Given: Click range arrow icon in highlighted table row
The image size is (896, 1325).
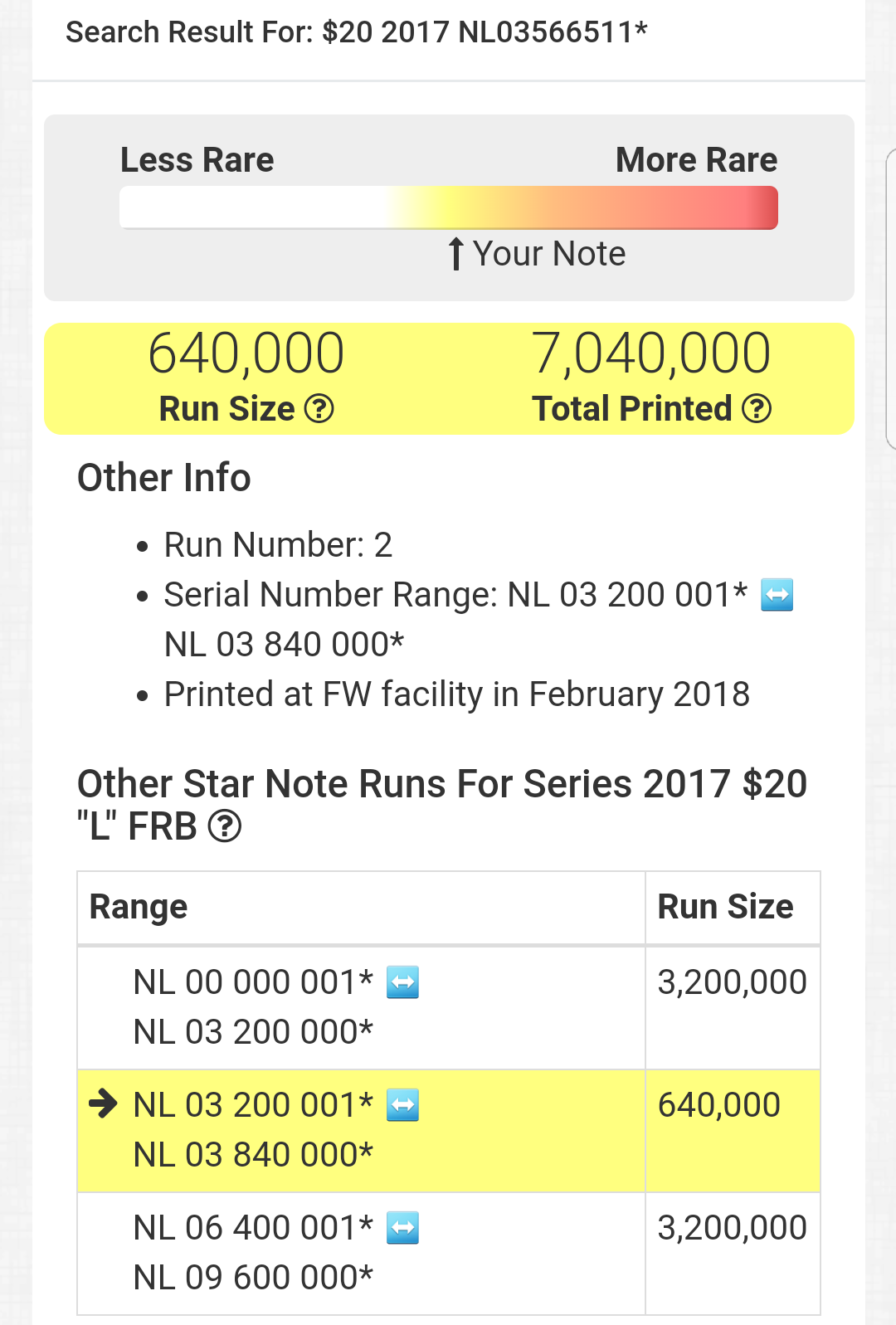Looking at the screenshot, I should pyautogui.click(x=403, y=1105).
